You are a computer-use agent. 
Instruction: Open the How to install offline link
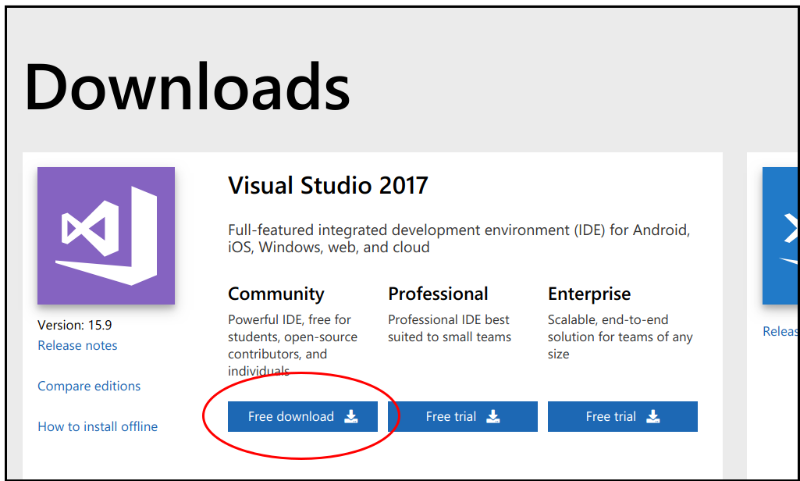coord(97,427)
